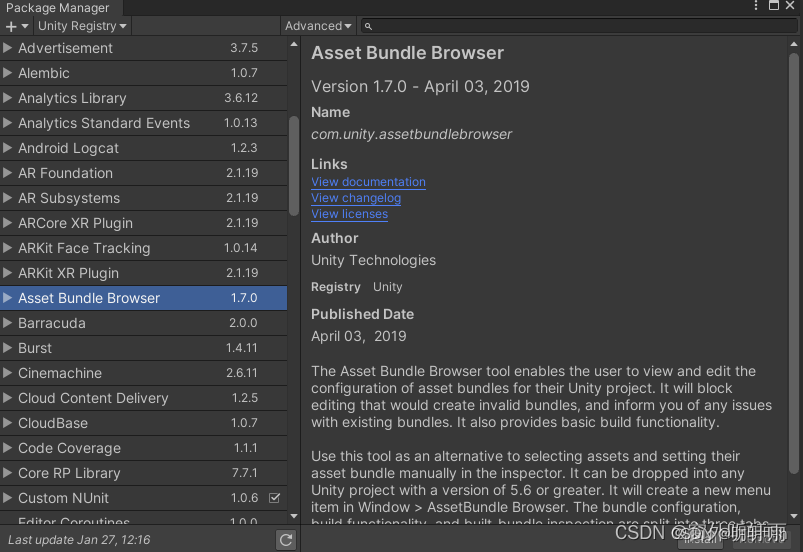This screenshot has height=552, width=803.
Task: Select the CloudBase package name
Action: pyautogui.click(x=53, y=423)
